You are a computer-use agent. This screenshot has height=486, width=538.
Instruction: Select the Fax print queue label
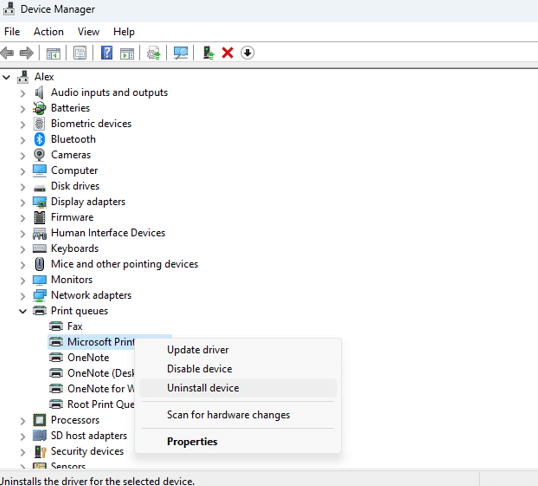pos(74,326)
